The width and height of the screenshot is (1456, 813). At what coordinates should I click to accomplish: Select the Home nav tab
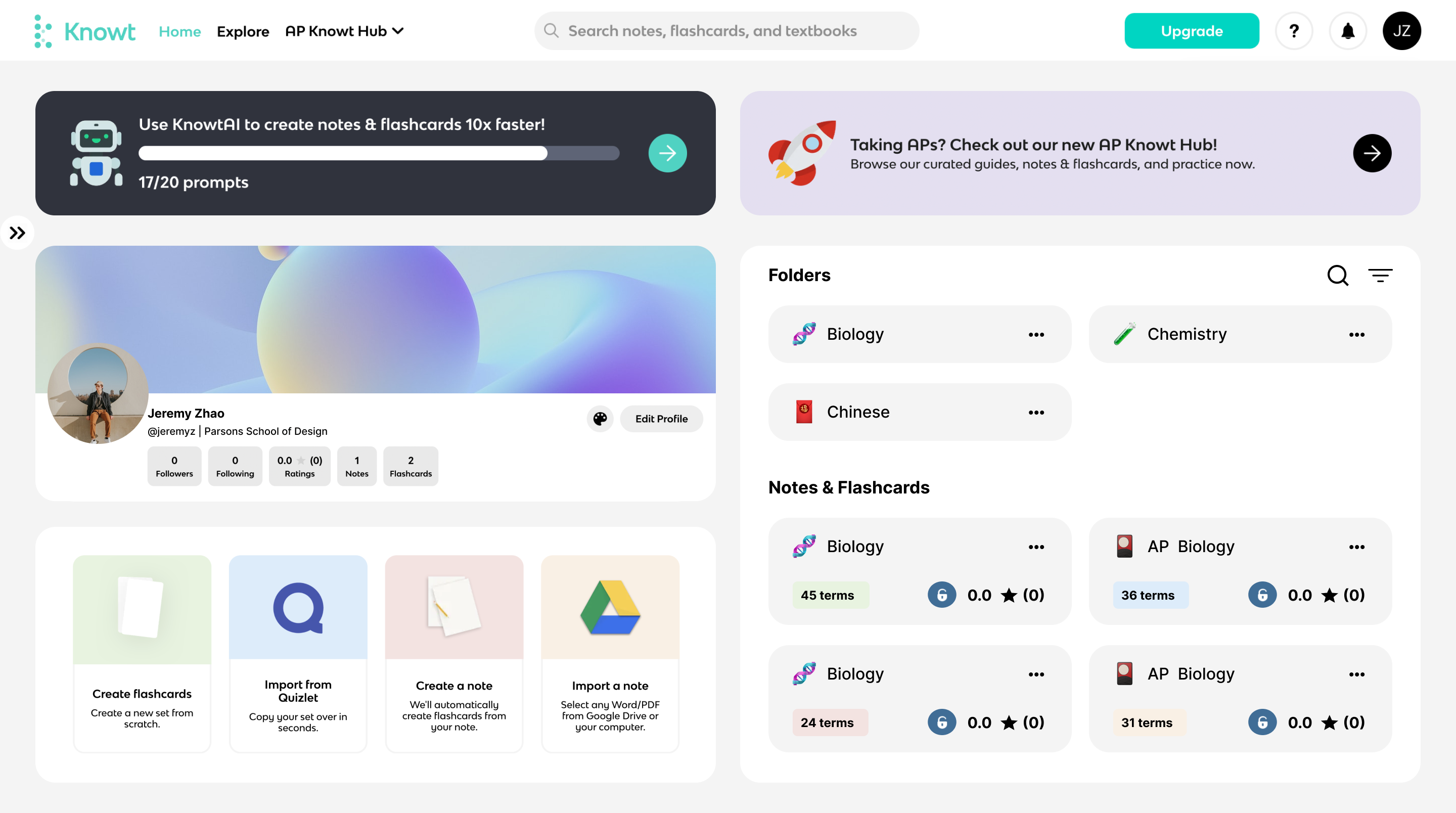[x=180, y=32]
